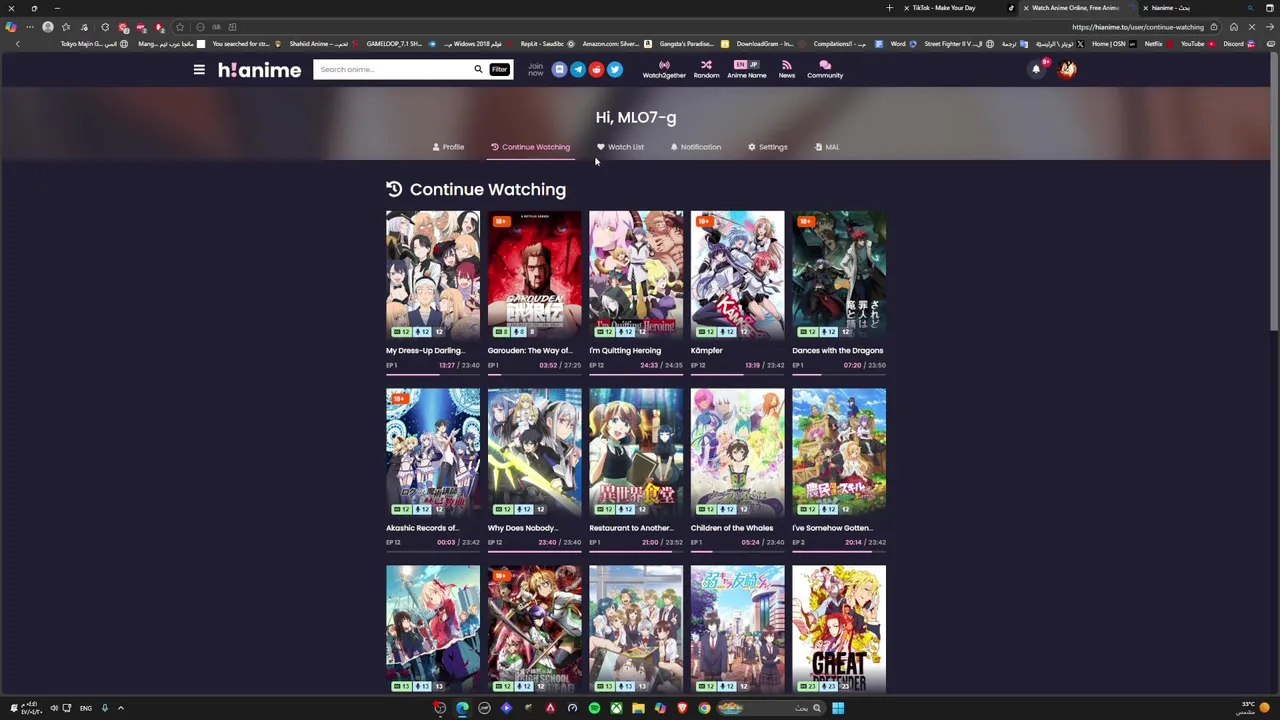Click the Akashic Records of title link

[422, 528]
